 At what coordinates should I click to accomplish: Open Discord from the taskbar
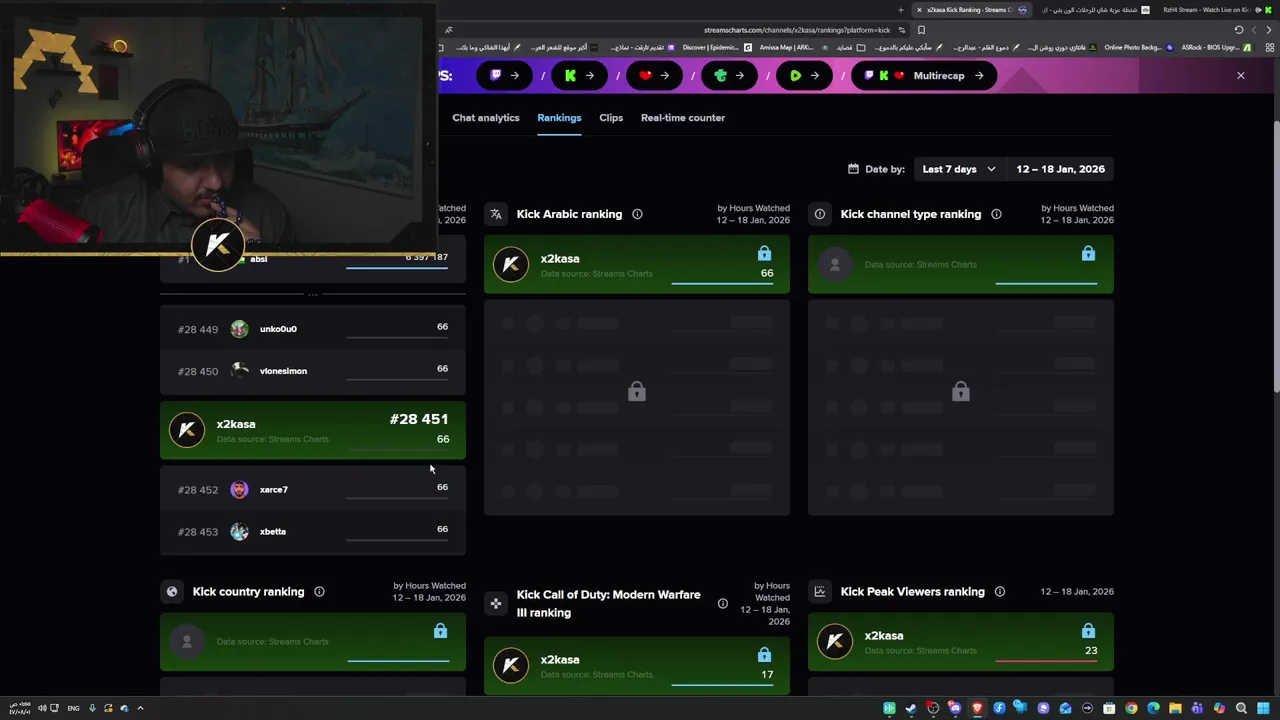(x=955, y=708)
